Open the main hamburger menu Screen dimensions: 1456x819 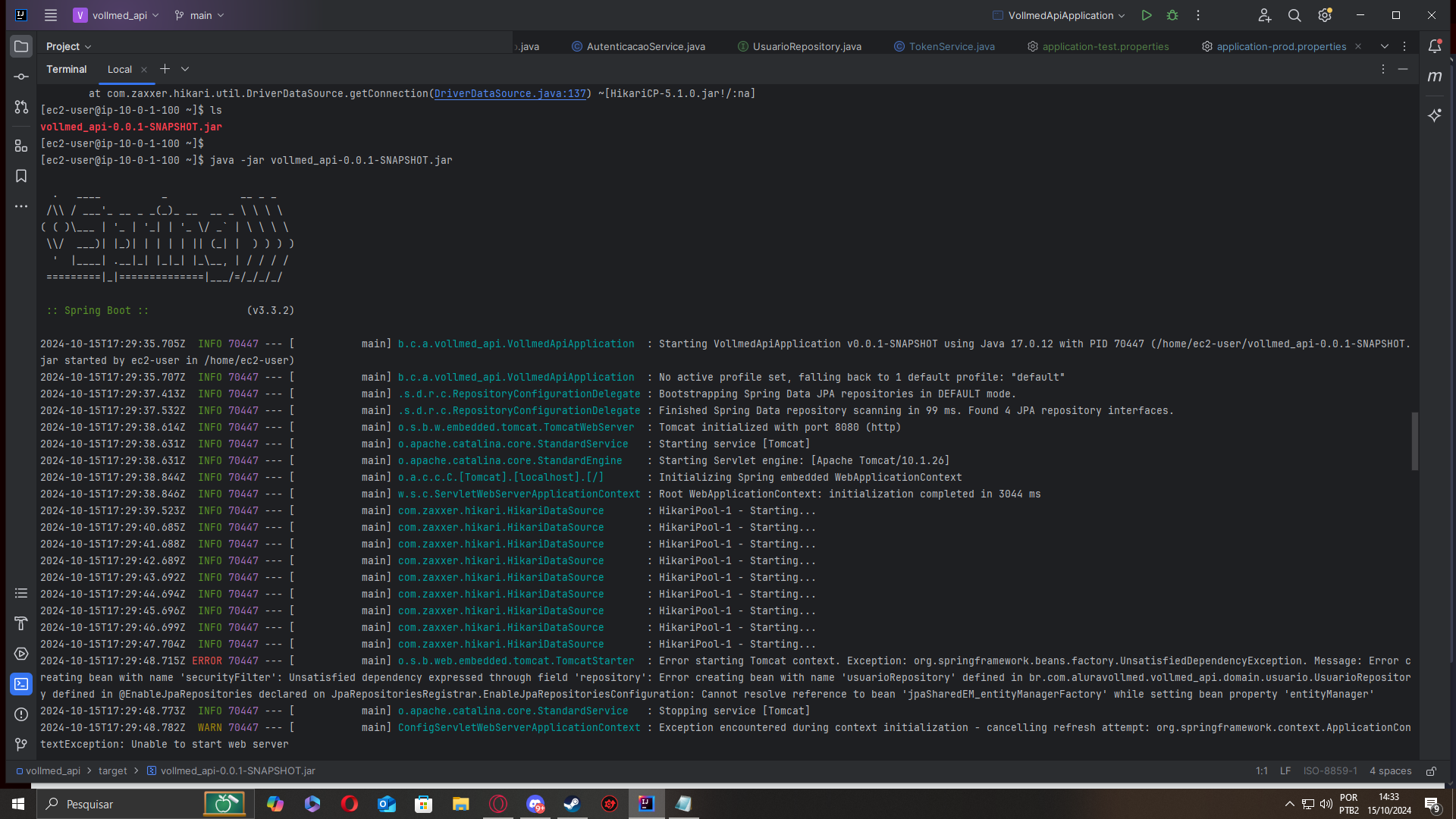click(x=51, y=15)
